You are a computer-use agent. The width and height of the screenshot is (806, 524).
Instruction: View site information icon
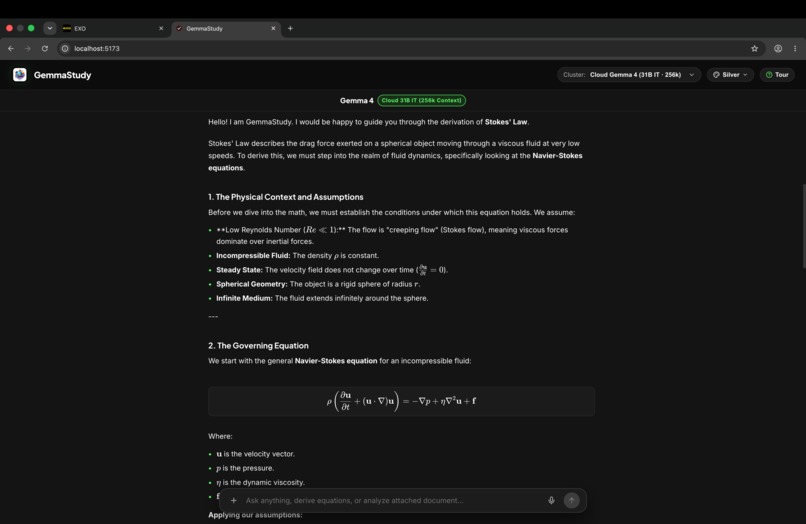click(x=65, y=48)
